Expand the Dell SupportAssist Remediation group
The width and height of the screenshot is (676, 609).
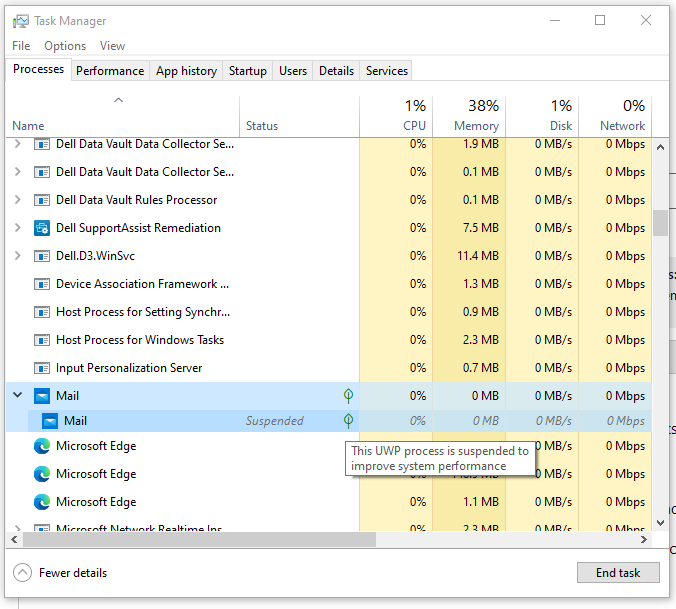click(x=17, y=228)
